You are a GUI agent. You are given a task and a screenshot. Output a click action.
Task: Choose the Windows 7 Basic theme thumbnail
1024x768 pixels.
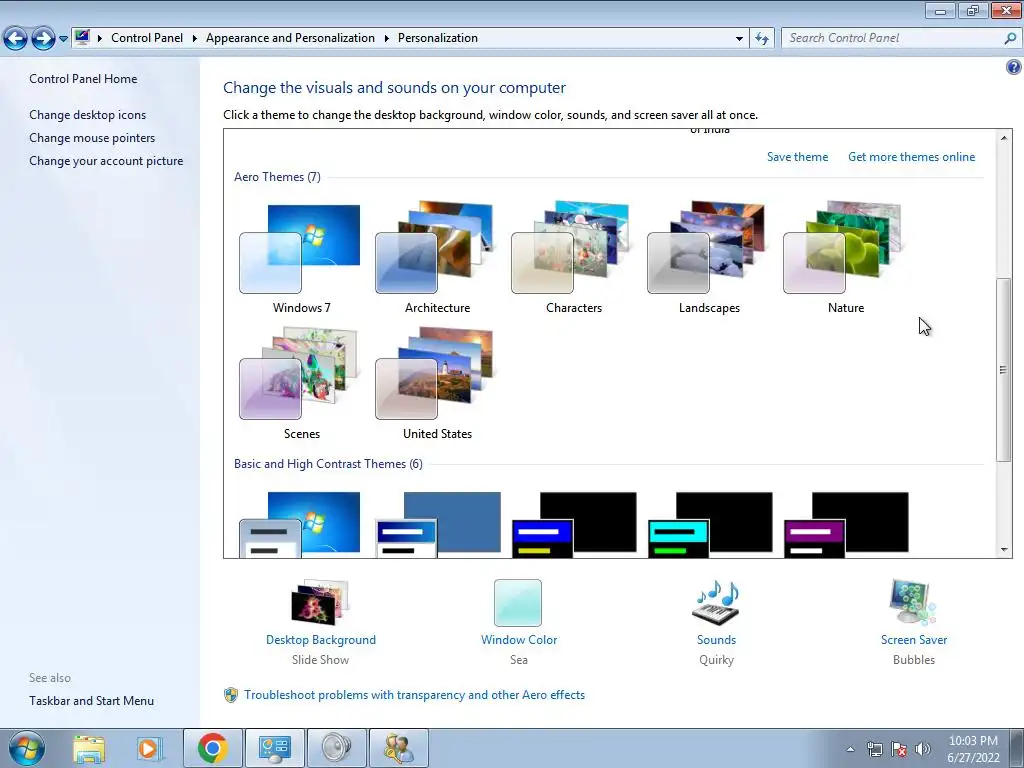tap(300, 524)
